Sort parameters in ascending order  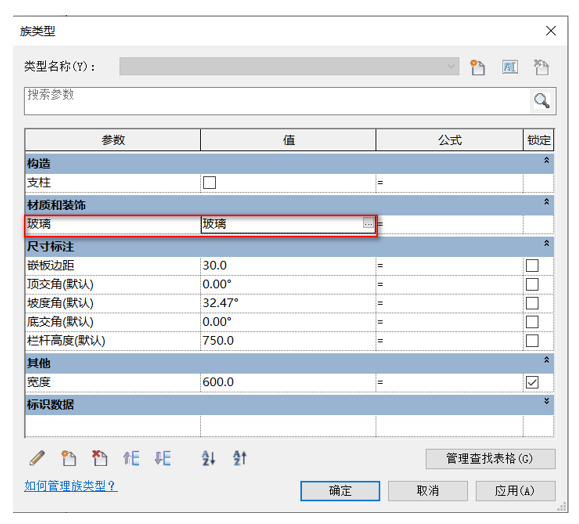point(209,458)
